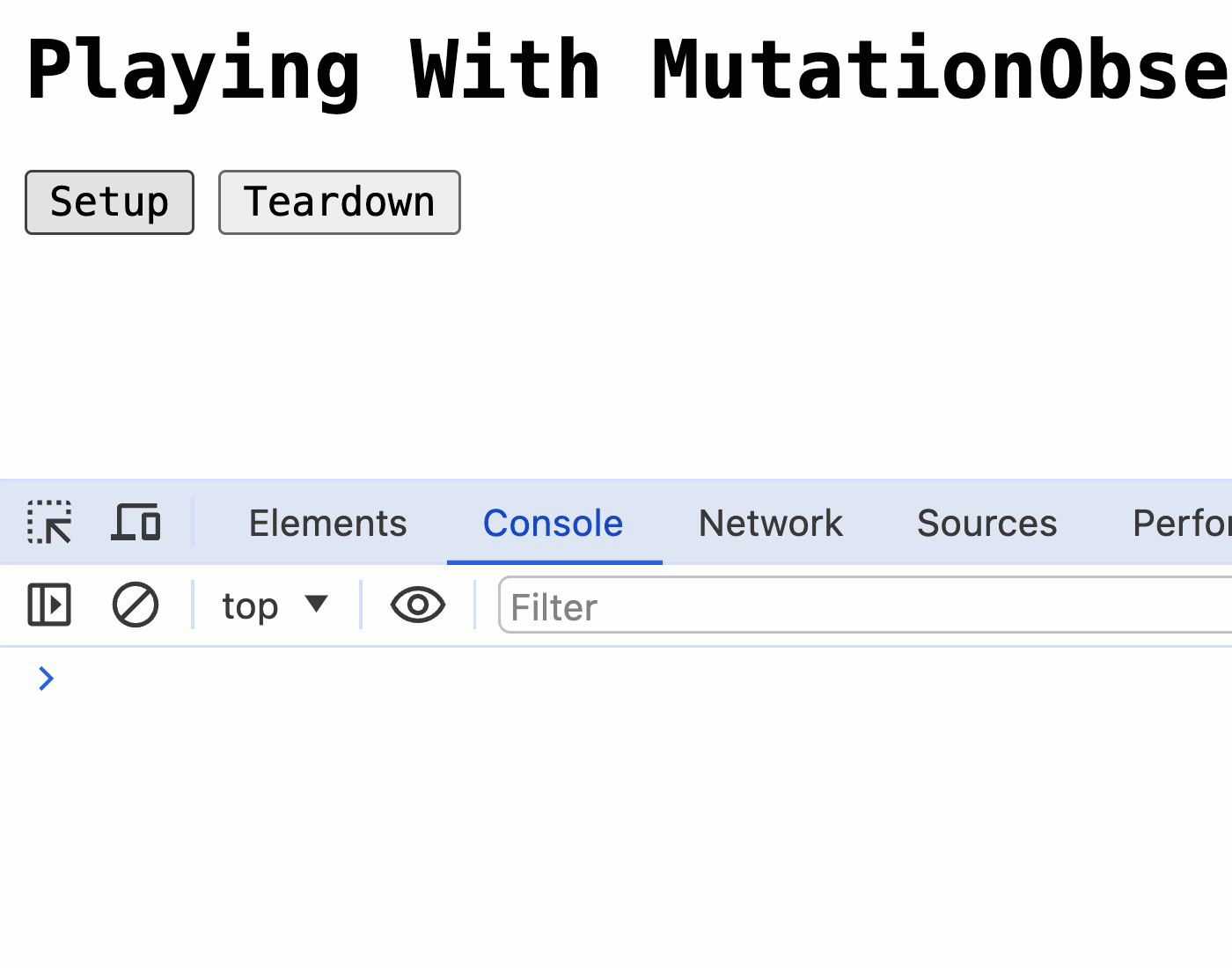
Task: Show the console sidebar panel icon
Action: [49, 605]
